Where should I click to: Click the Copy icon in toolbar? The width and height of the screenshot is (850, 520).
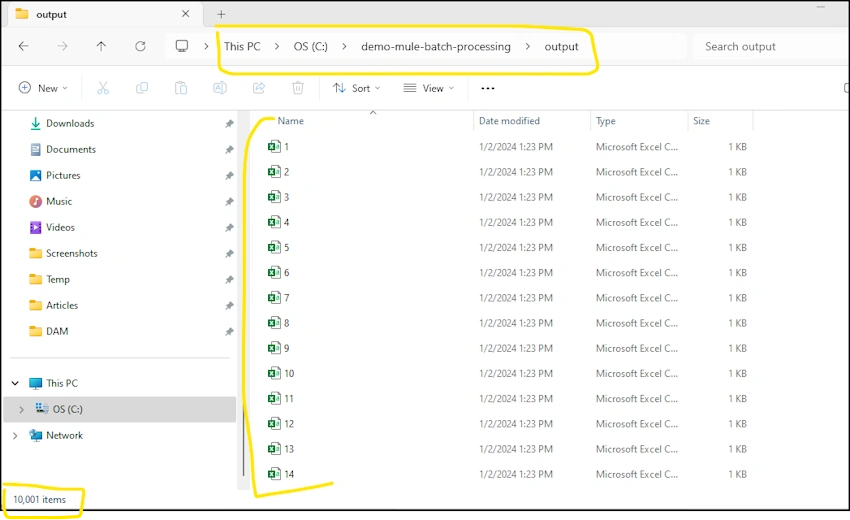[x=142, y=88]
